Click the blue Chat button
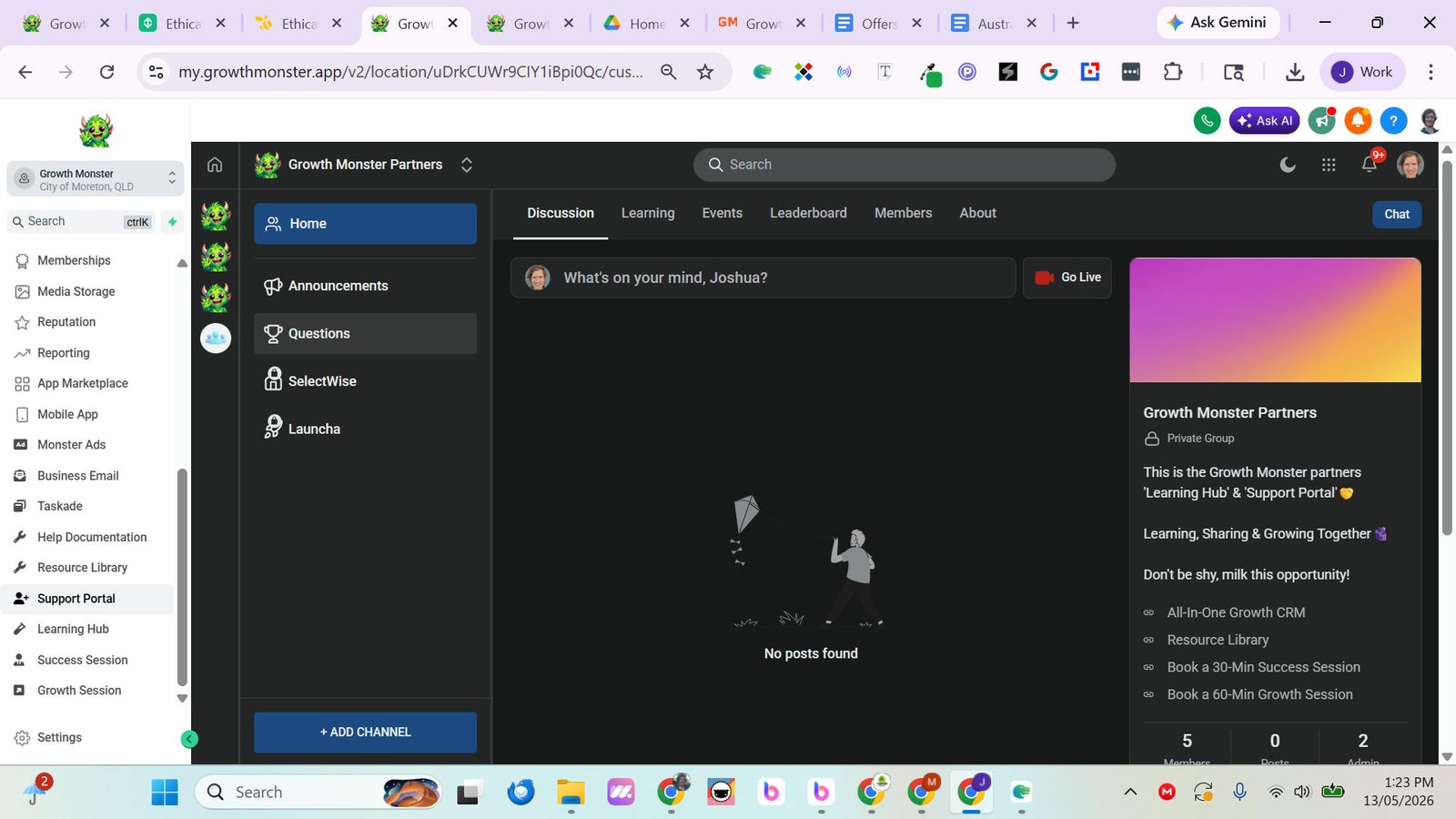The height and width of the screenshot is (819, 1456). click(1397, 214)
